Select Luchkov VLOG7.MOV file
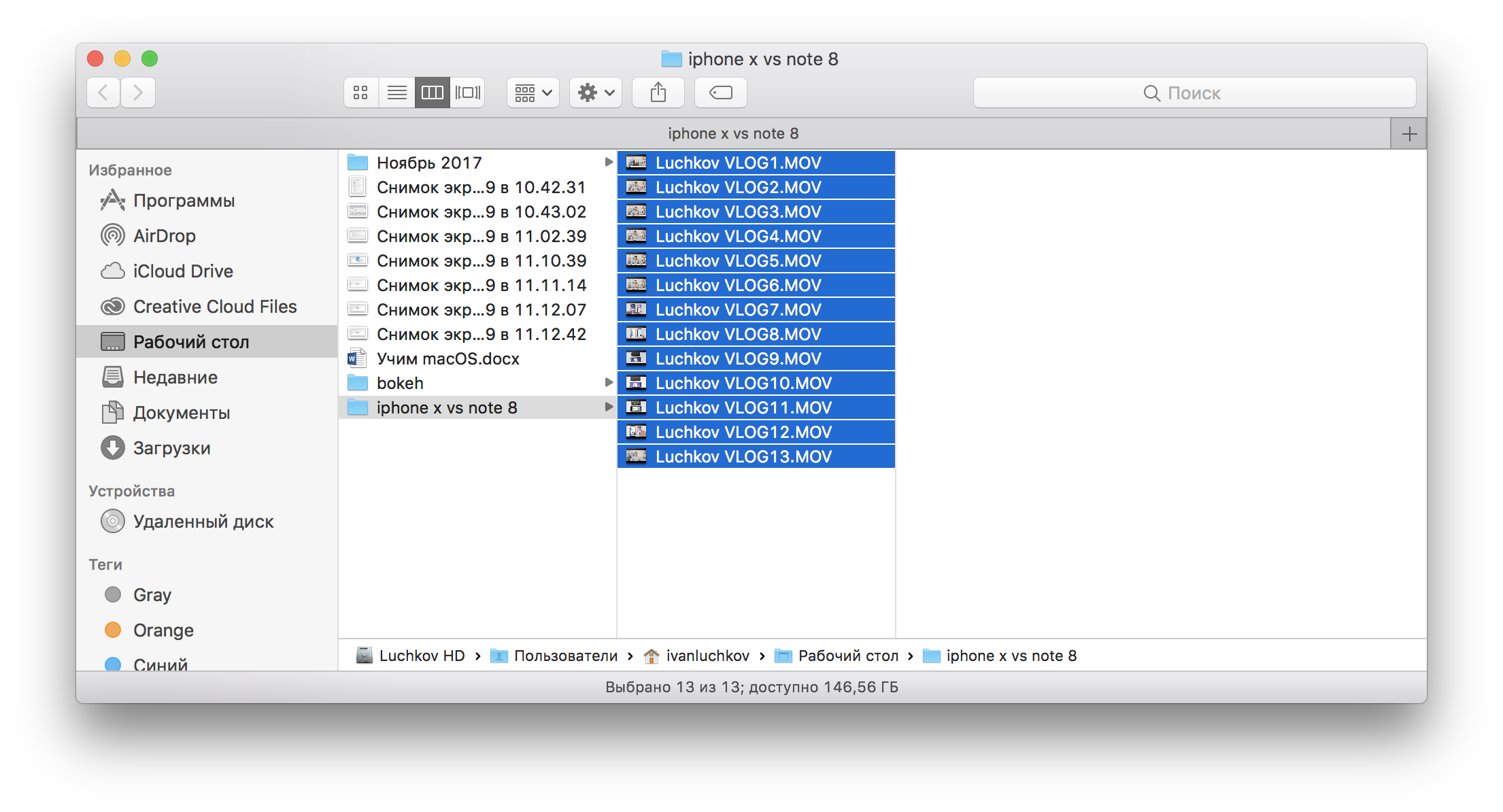The height and width of the screenshot is (812, 1503). [738, 310]
